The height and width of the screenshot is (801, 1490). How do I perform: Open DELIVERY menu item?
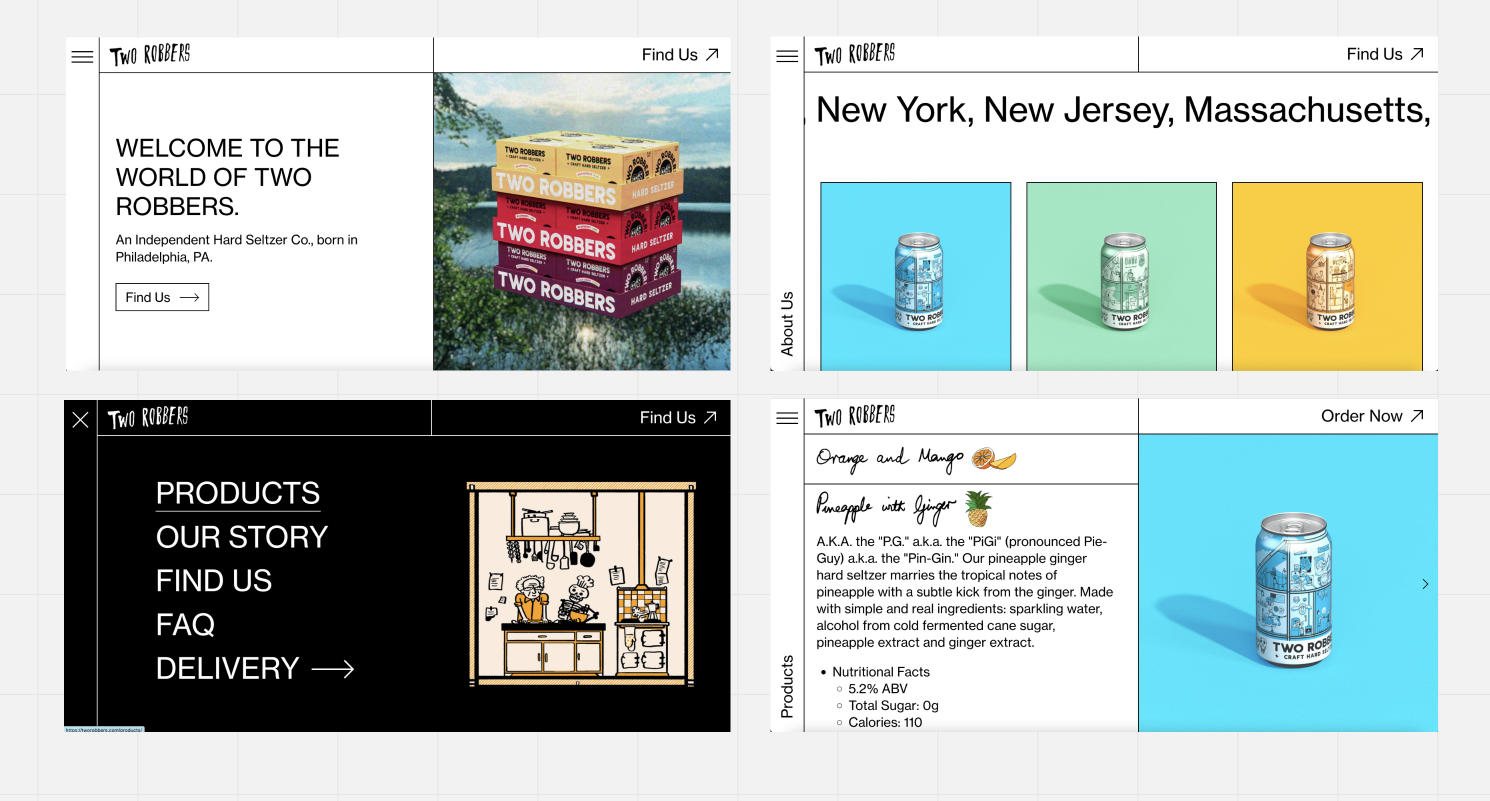point(228,668)
